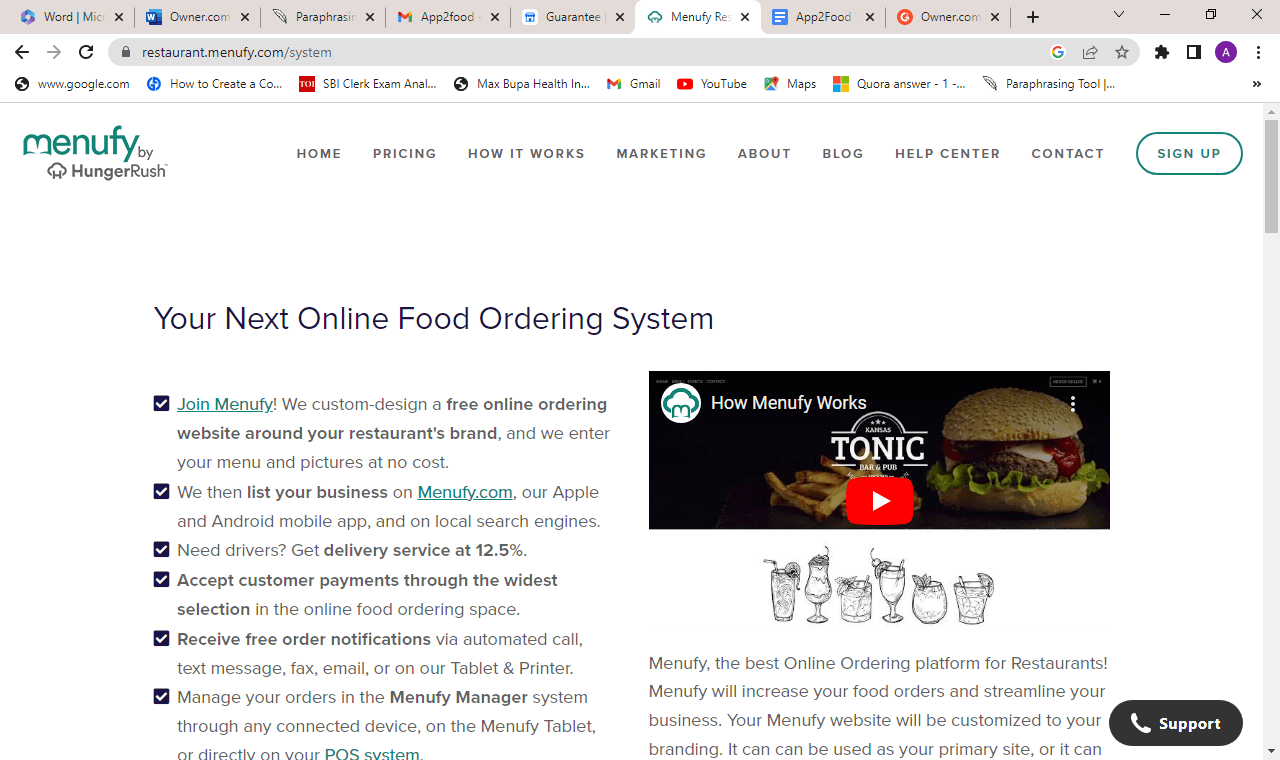This screenshot has height=760, width=1280.
Task: Open the Paraphrasing Tool bookmark
Action: tap(1049, 84)
